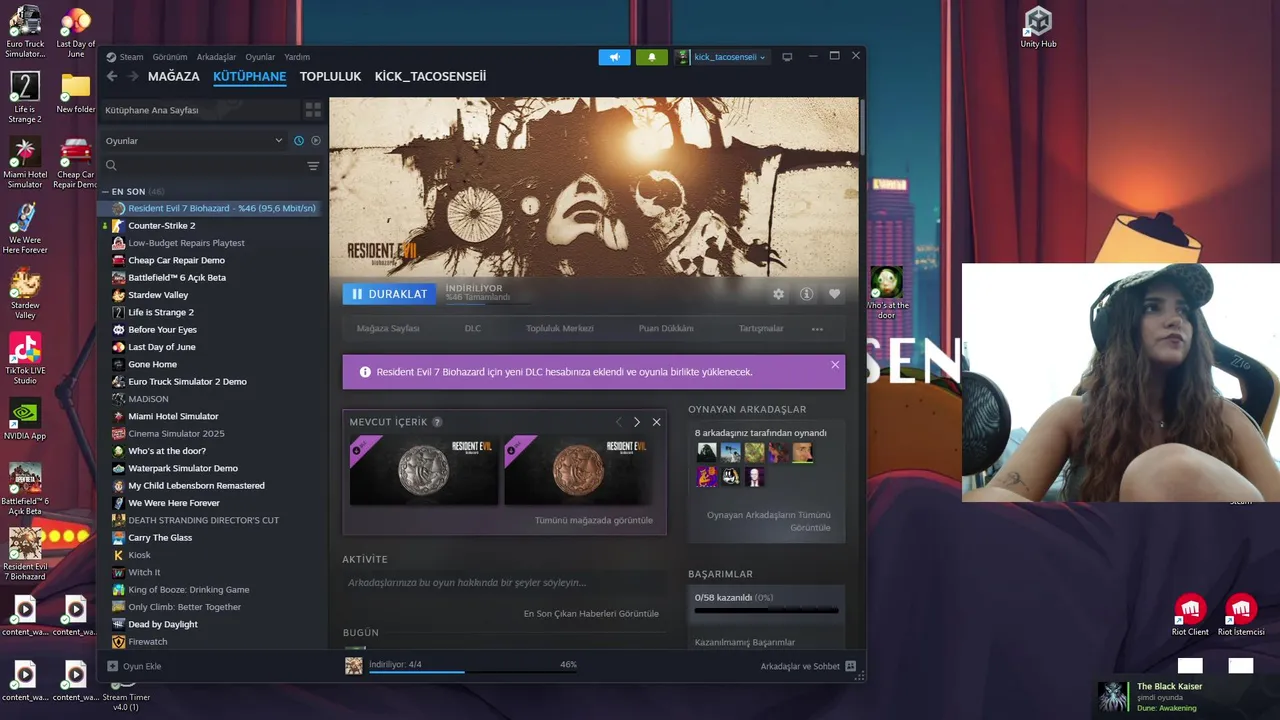Open TikTok LIVE Studio desktop icon
This screenshot has height=720, width=1280.
point(25,359)
